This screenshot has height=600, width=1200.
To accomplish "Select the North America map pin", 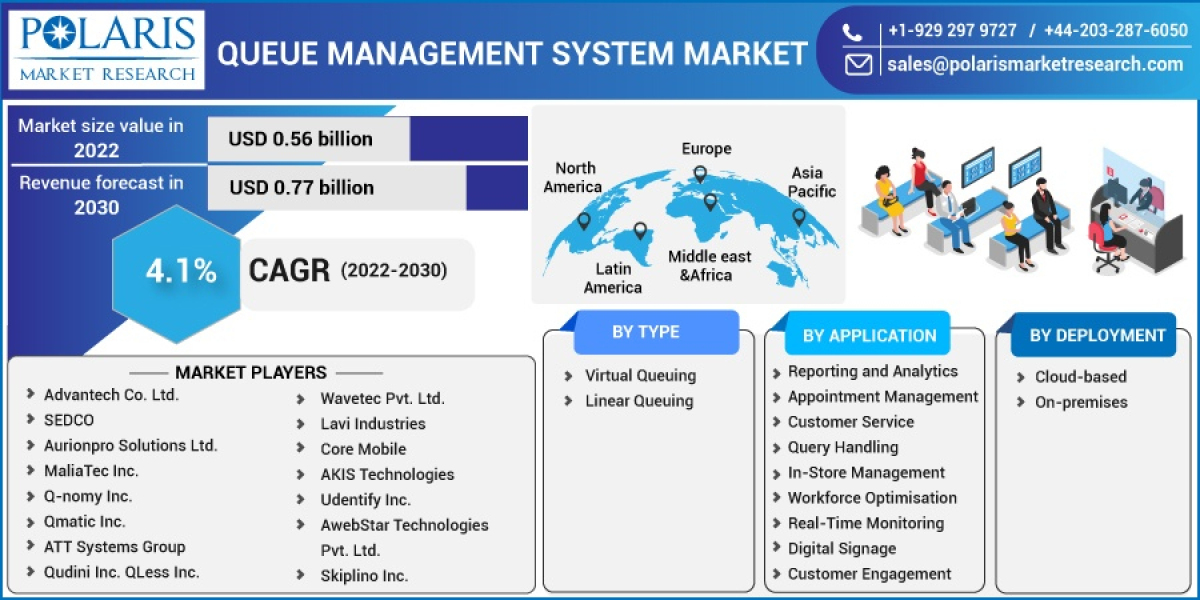I will [583, 223].
